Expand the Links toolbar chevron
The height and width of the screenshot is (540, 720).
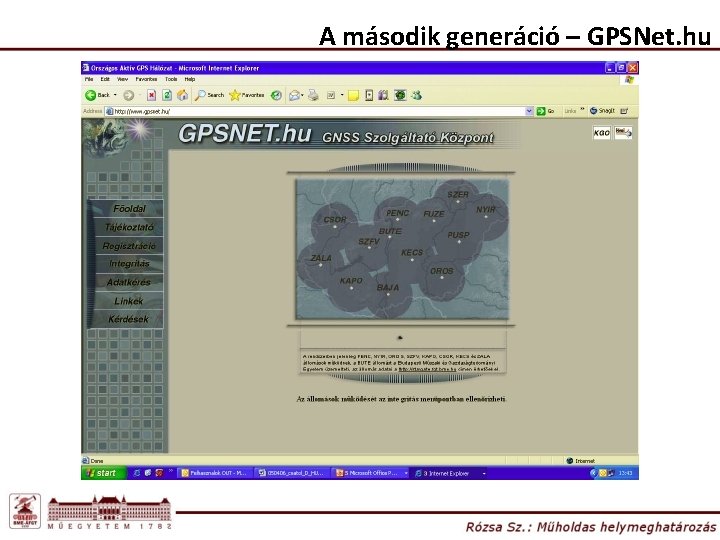(582, 110)
